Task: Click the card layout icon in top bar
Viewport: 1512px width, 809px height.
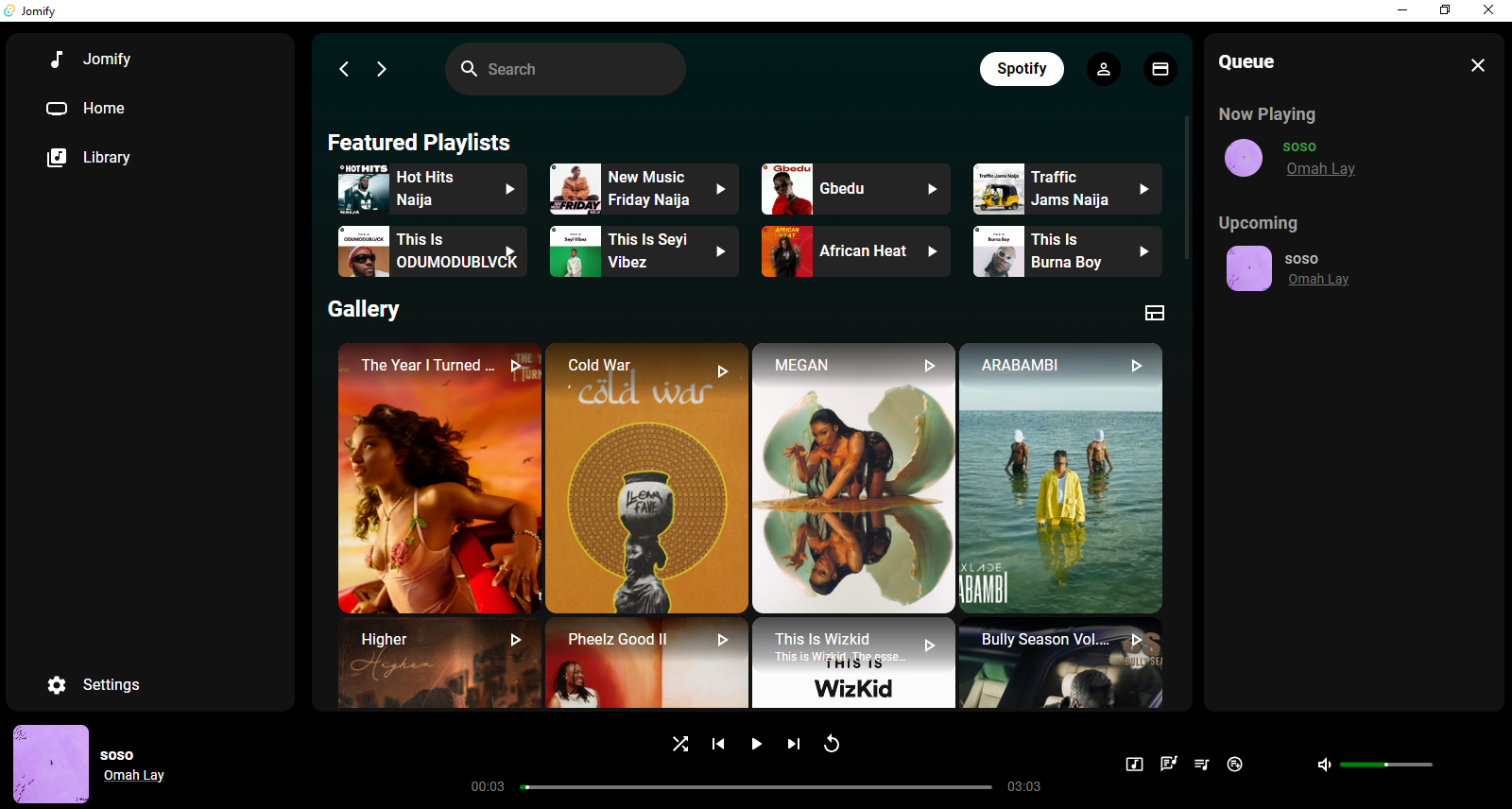Action: 1160,69
